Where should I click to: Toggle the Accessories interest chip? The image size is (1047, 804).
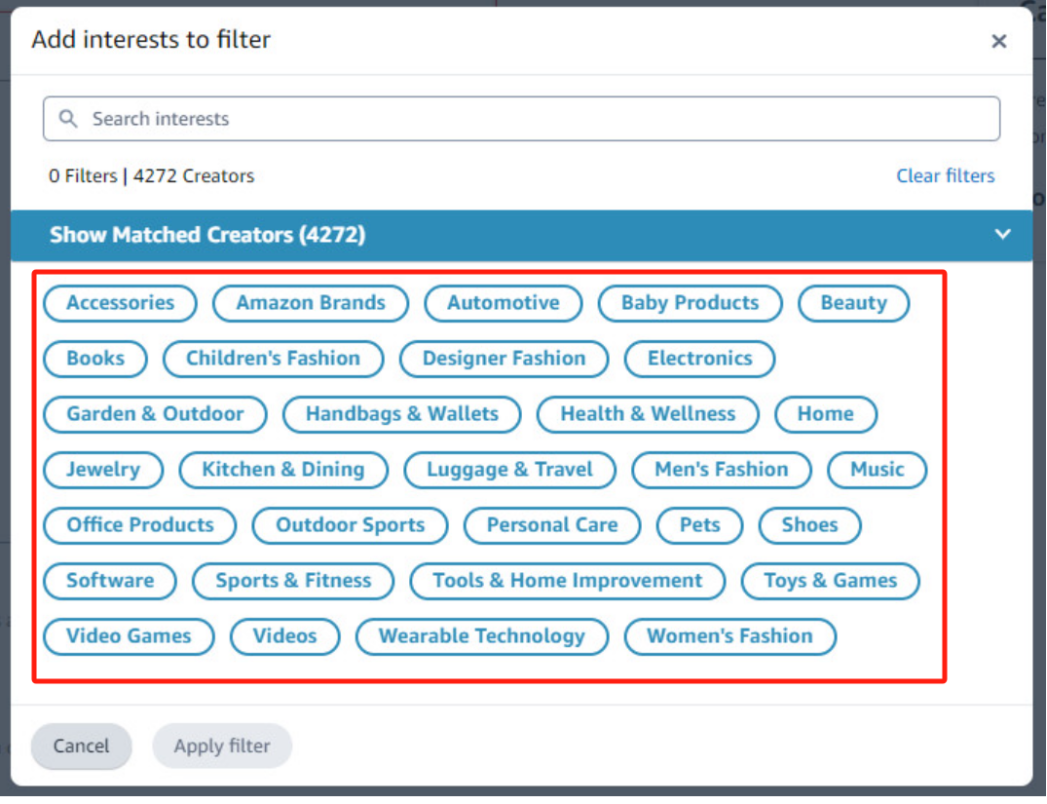click(120, 303)
